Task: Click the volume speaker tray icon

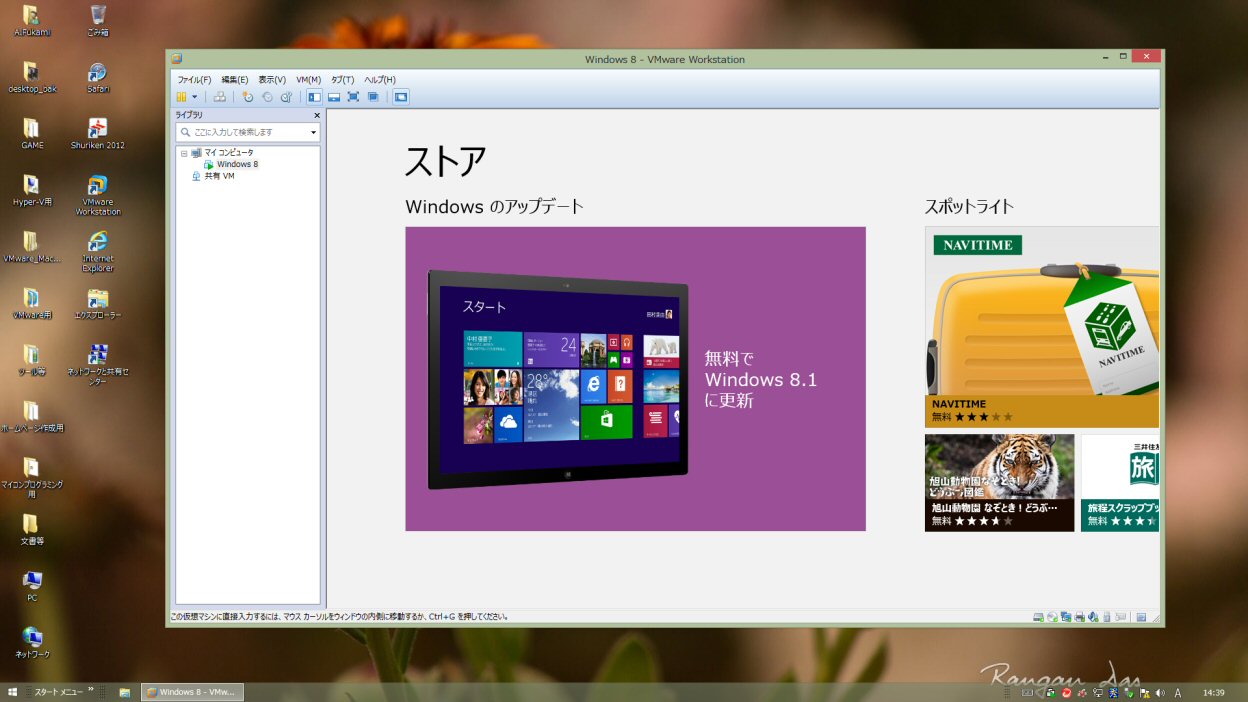Action: 1160,692
